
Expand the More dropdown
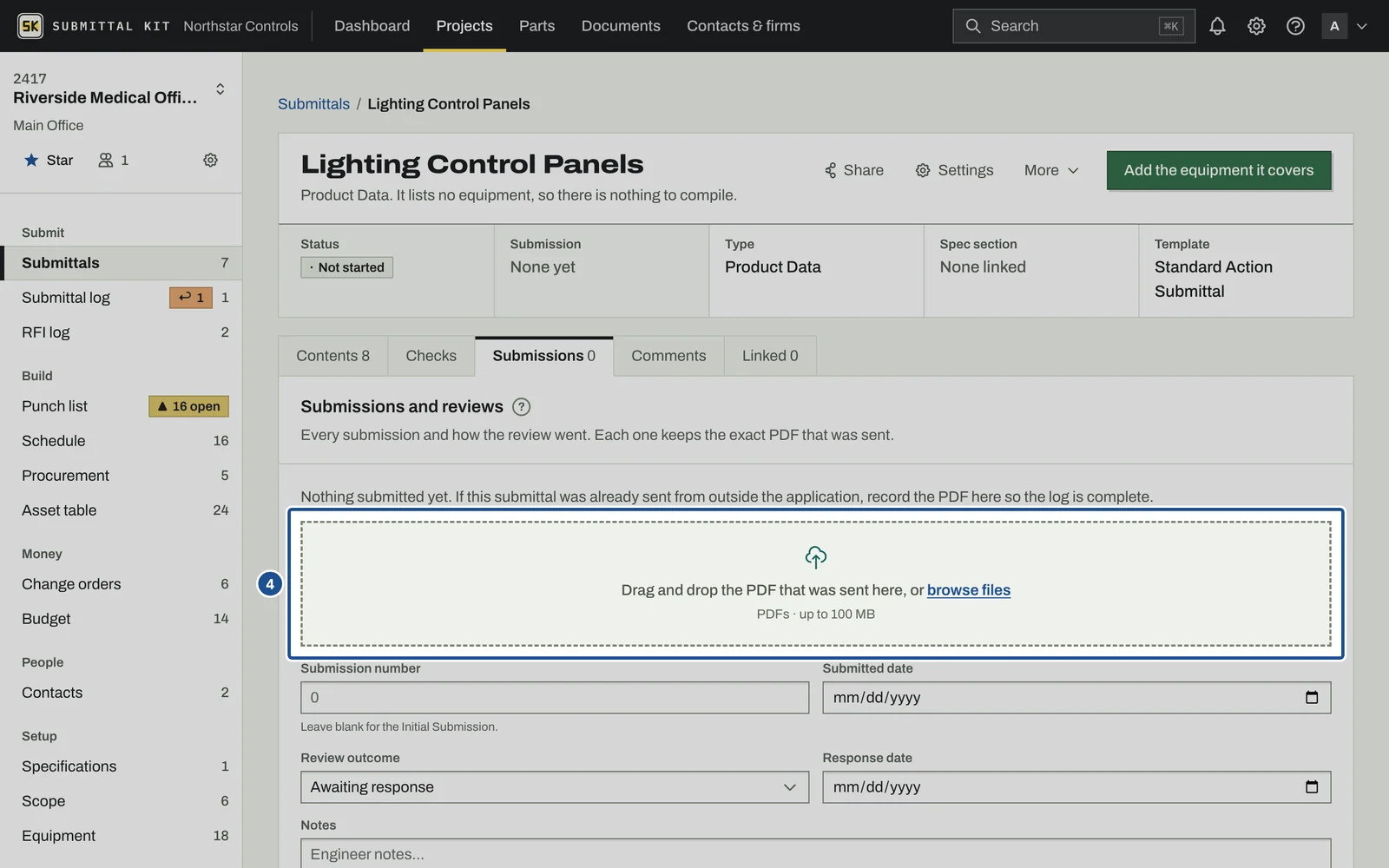coord(1050,170)
